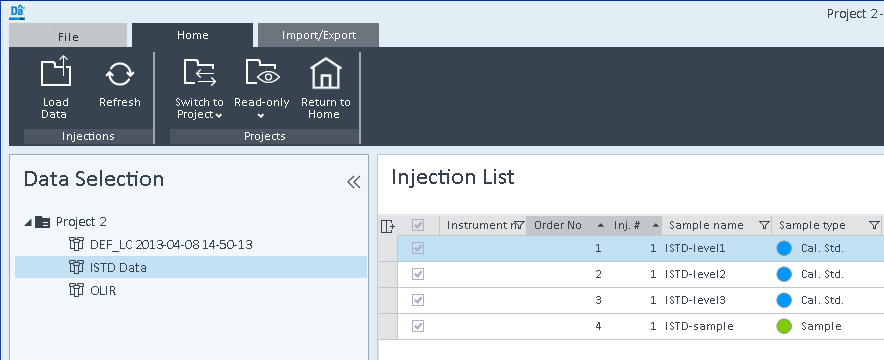Click the Sample name filter icon
The image size is (884, 360).
coord(764,225)
